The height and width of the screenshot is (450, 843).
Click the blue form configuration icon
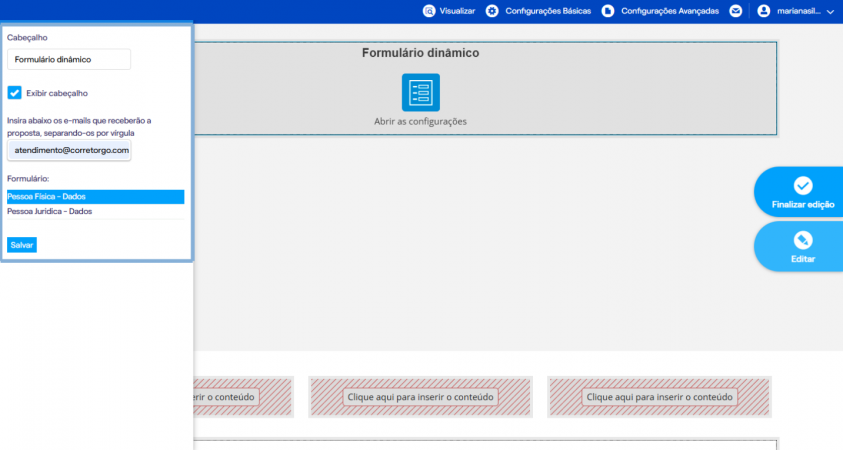coord(420,92)
